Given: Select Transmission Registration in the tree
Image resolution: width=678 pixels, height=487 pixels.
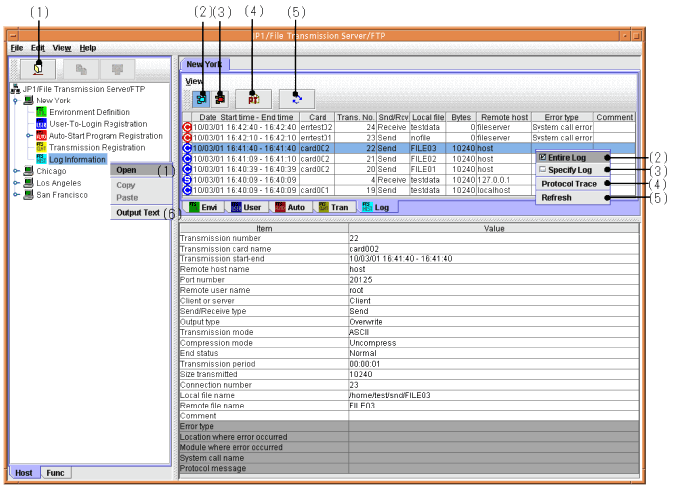Looking at the screenshot, I should click(96, 147).
